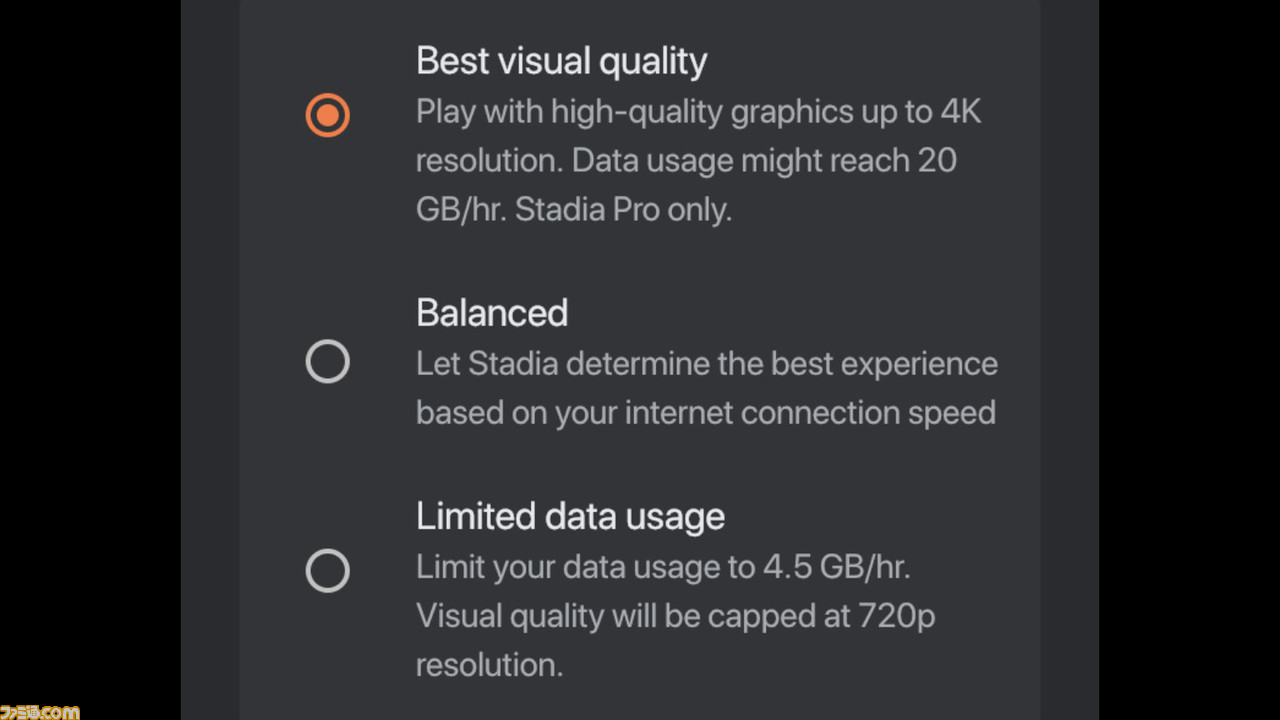Click 'Play with high-quality graphics up to 4K' line
This screenshot has width=1280, height=720.
(698, 112)
